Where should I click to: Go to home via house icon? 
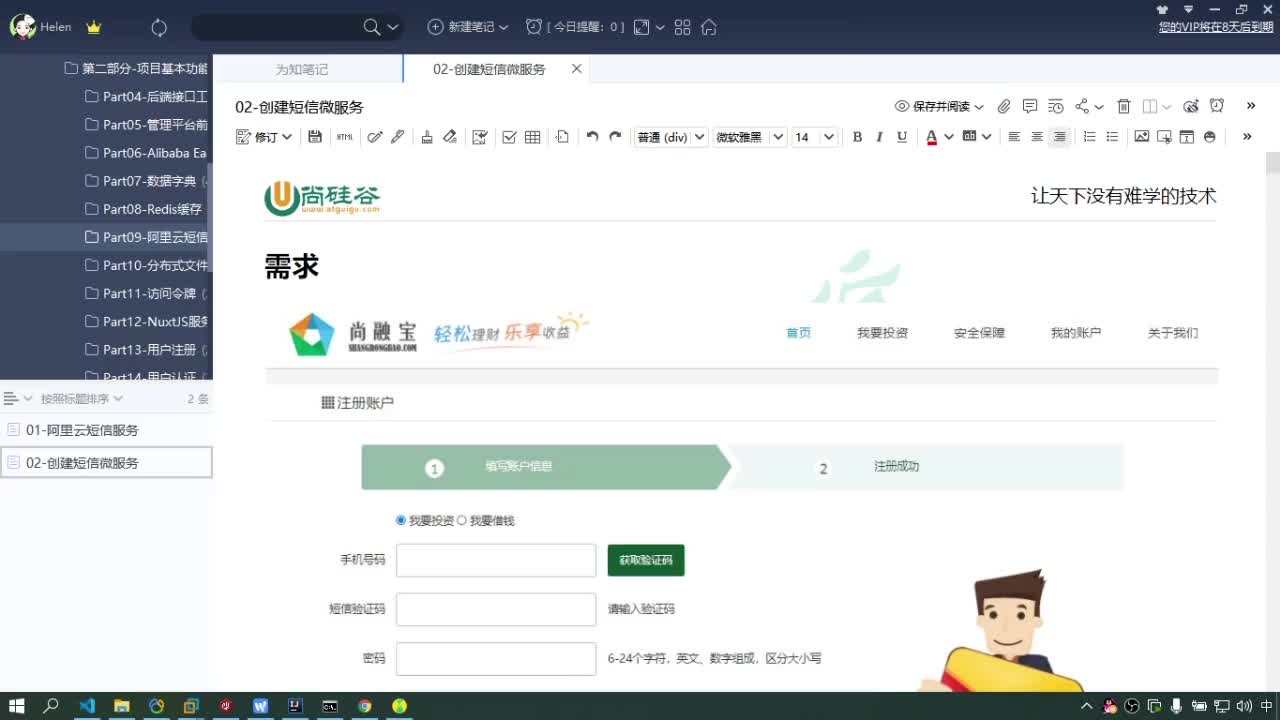pyautogui.click(x=709, y=27)
